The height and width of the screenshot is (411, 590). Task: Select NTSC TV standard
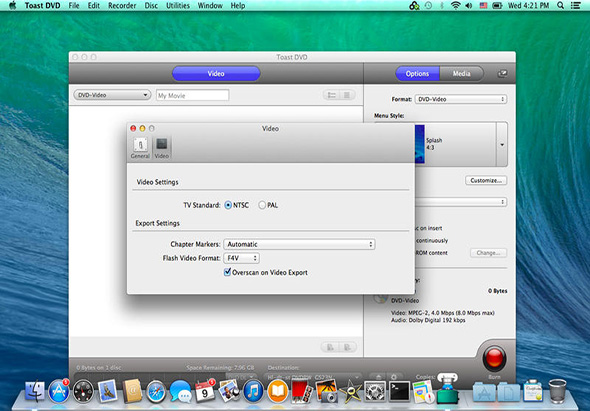coord(228,205)
